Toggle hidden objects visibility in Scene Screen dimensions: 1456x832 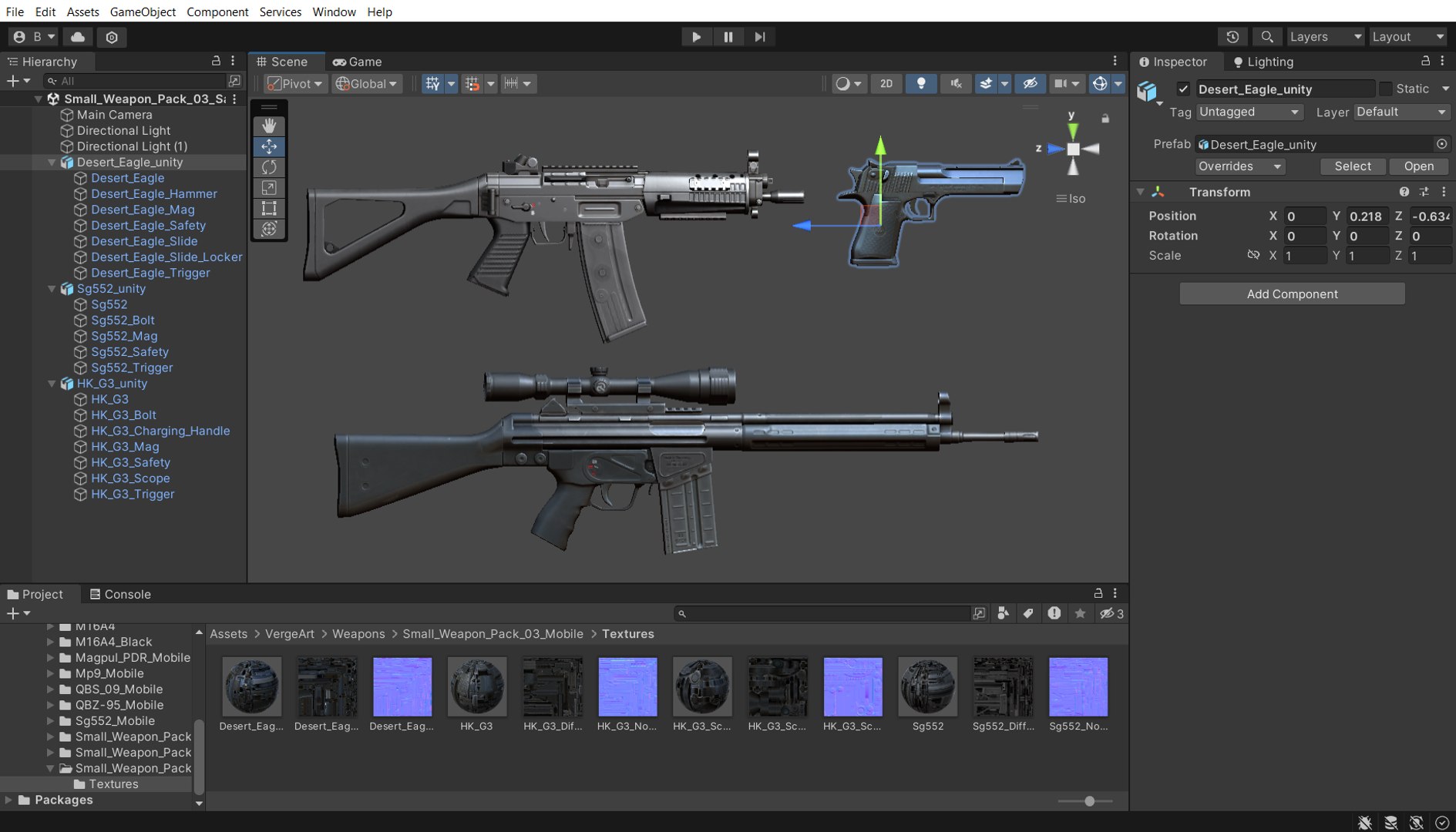pos(1031,83)
